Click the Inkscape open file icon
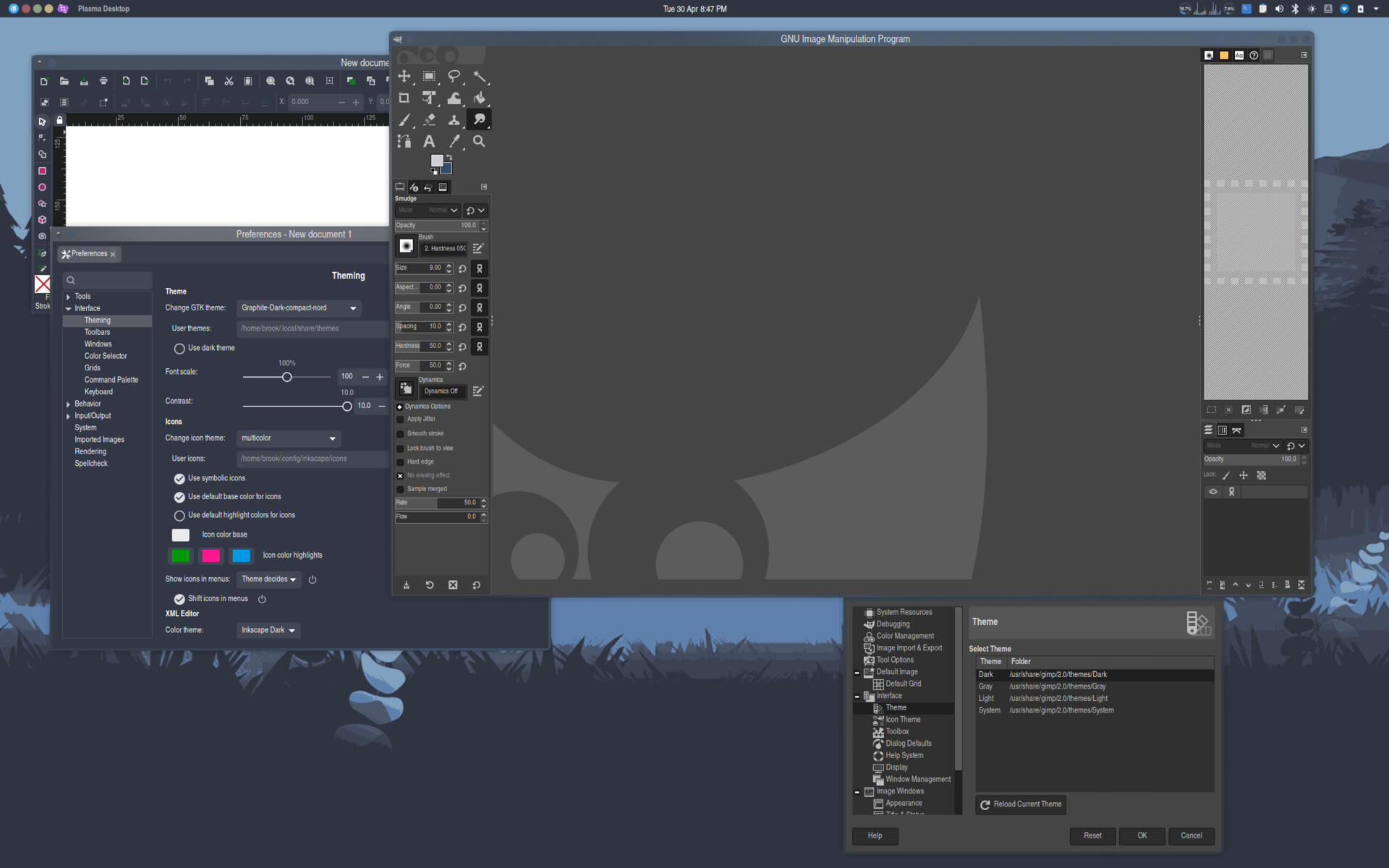This screenshot has width=1389, height=868. (x=64, y=82)
